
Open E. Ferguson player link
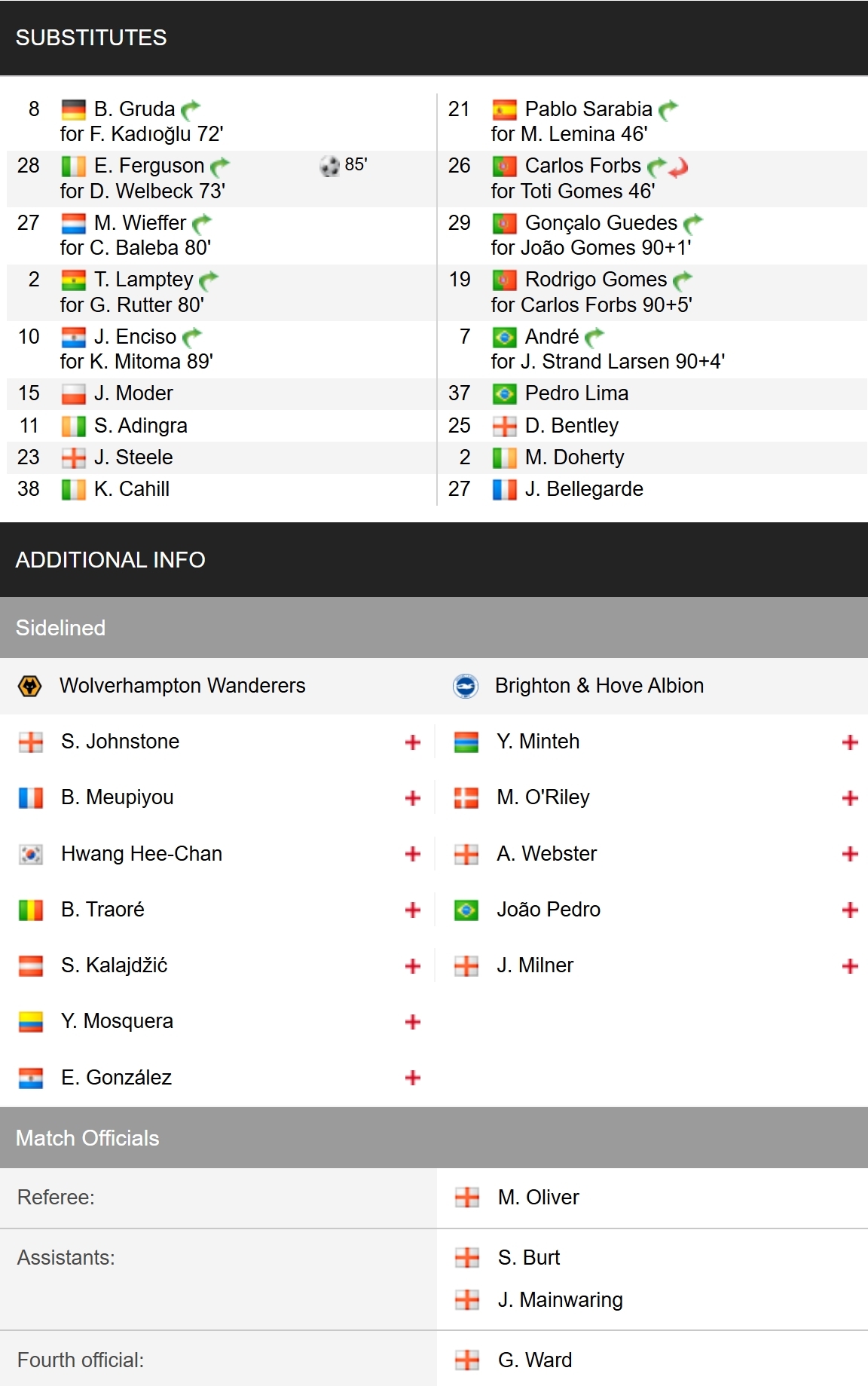pyautogui.click(x=149, y=166)
